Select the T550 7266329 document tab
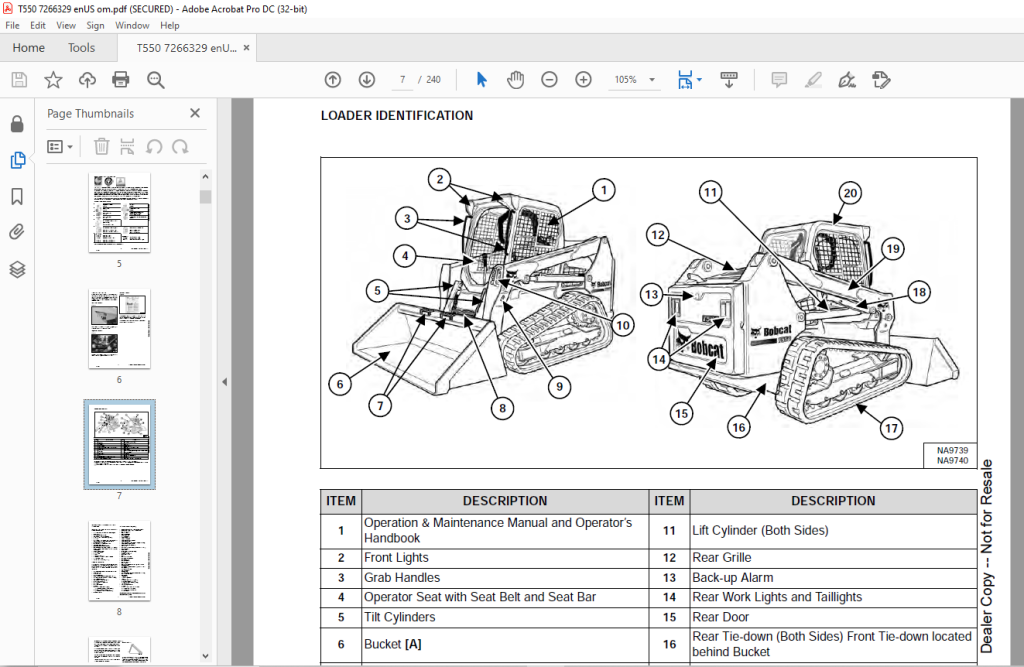Viewport: 1024px width, 667px height. point(186,48)
